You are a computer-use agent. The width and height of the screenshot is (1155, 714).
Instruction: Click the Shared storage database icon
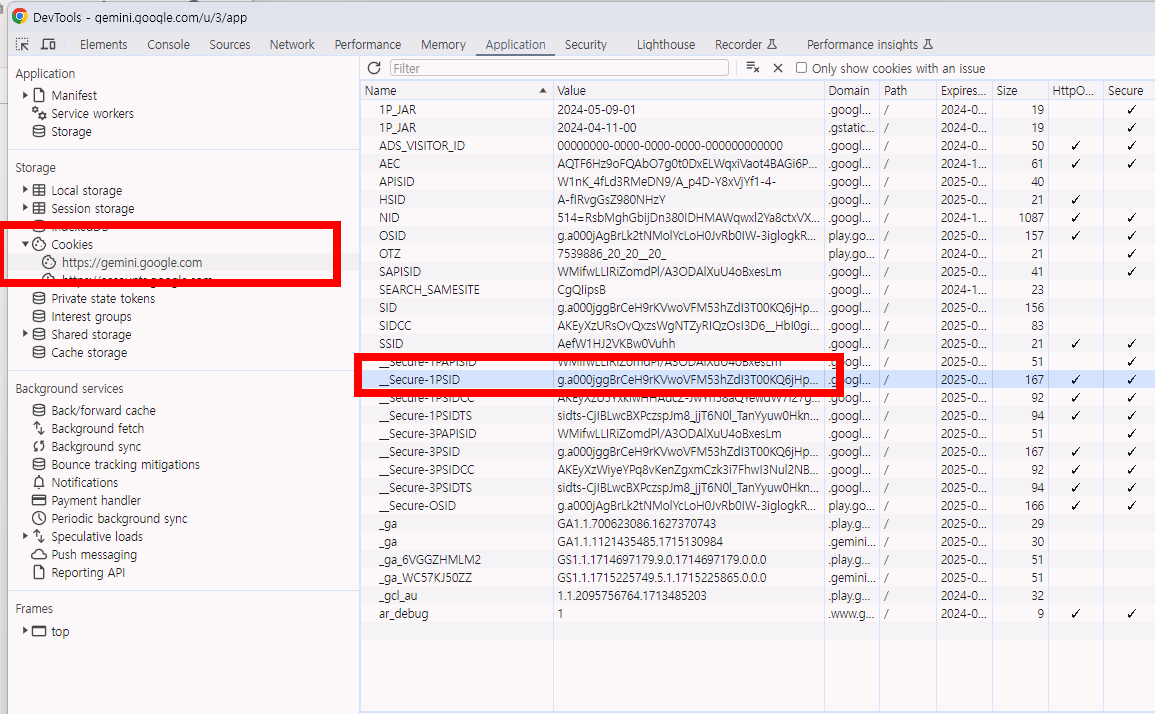(39, 334)
